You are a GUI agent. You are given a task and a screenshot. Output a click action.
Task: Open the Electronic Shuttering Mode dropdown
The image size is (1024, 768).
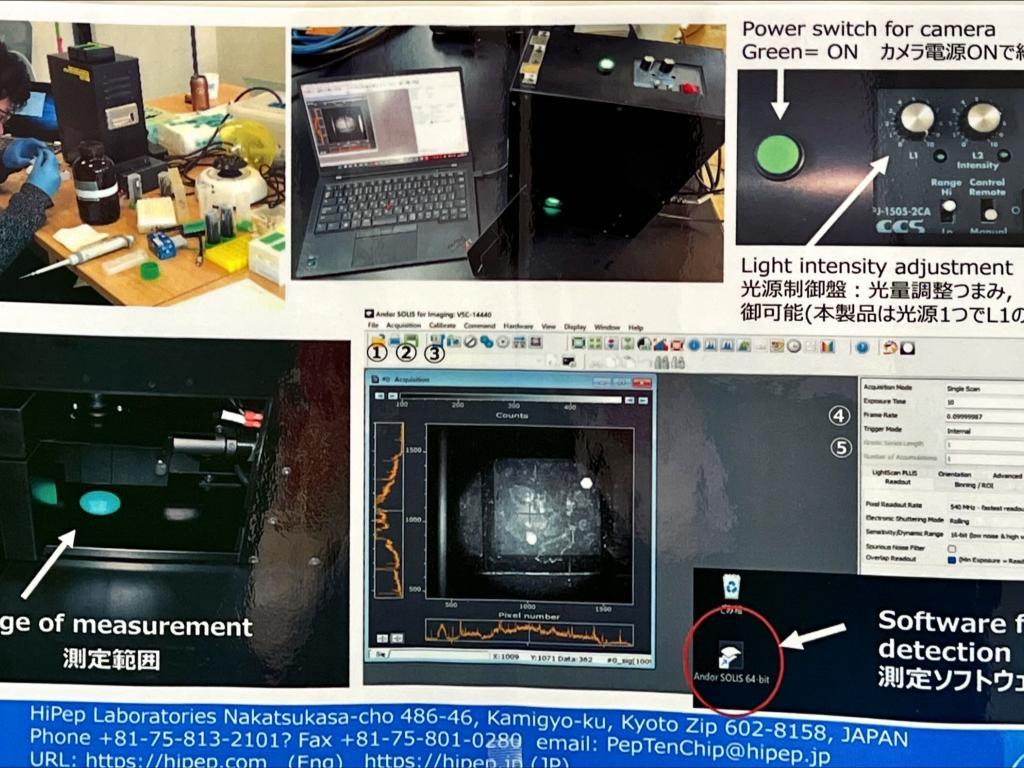(985, 520)
